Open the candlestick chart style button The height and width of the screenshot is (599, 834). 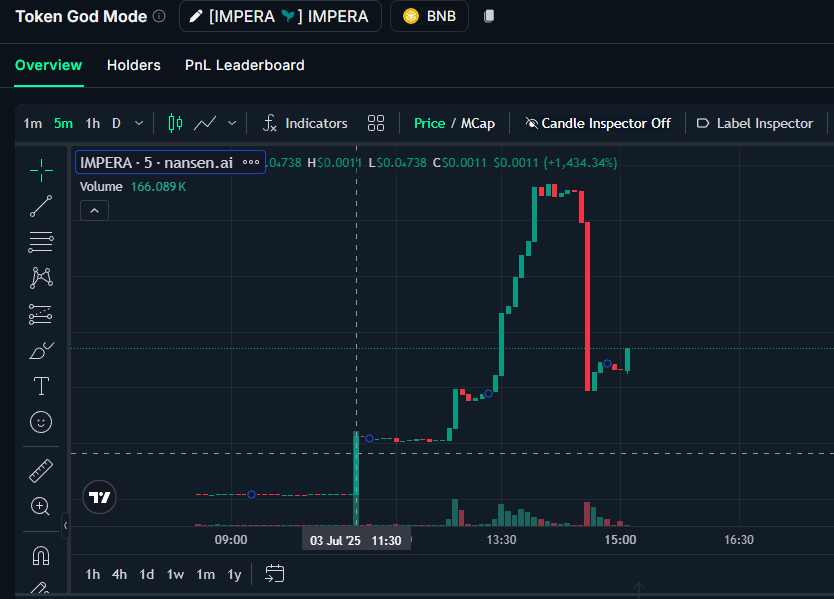[175, 123]
